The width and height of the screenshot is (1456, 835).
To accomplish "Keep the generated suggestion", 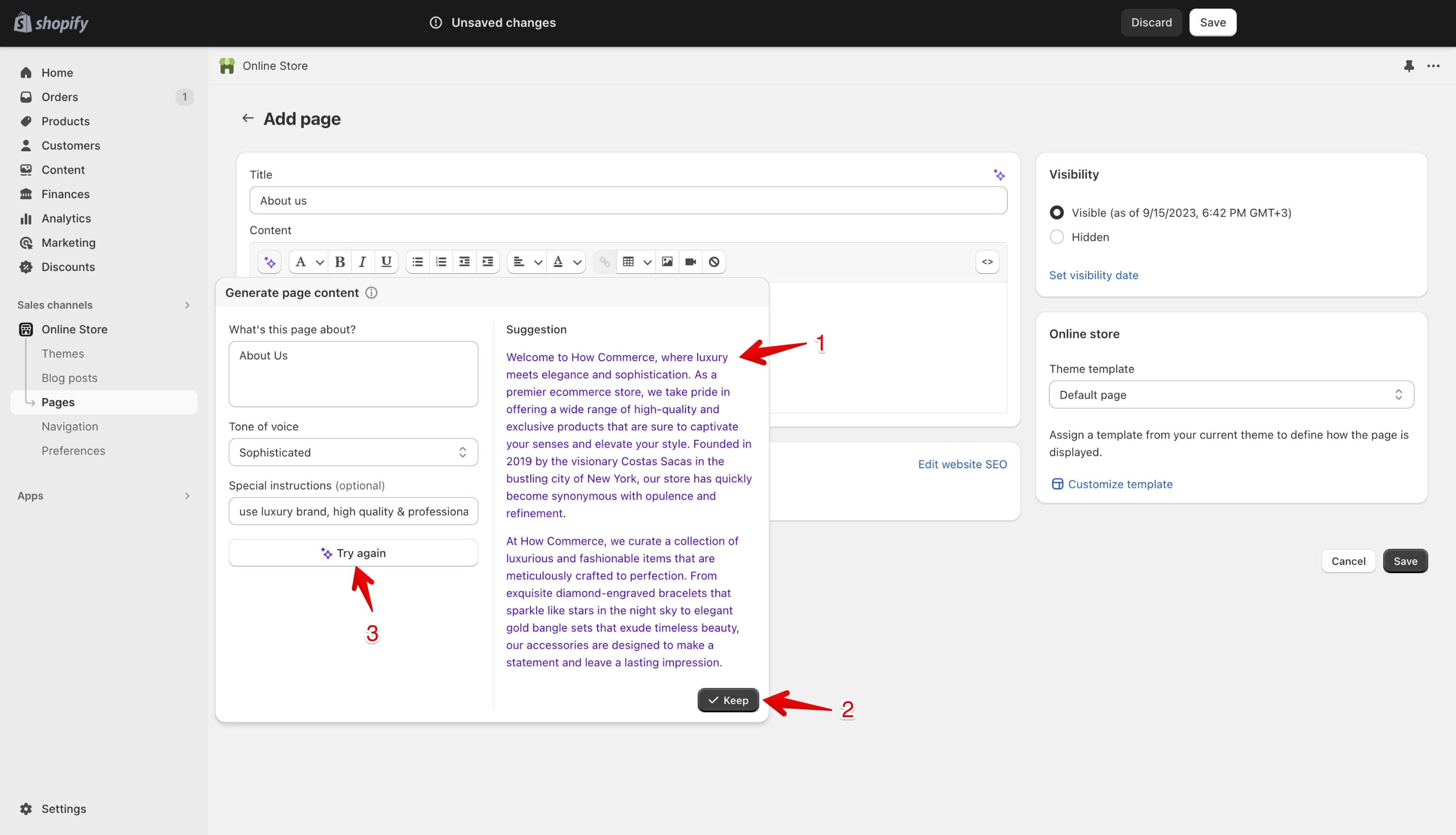I will 728,700.
